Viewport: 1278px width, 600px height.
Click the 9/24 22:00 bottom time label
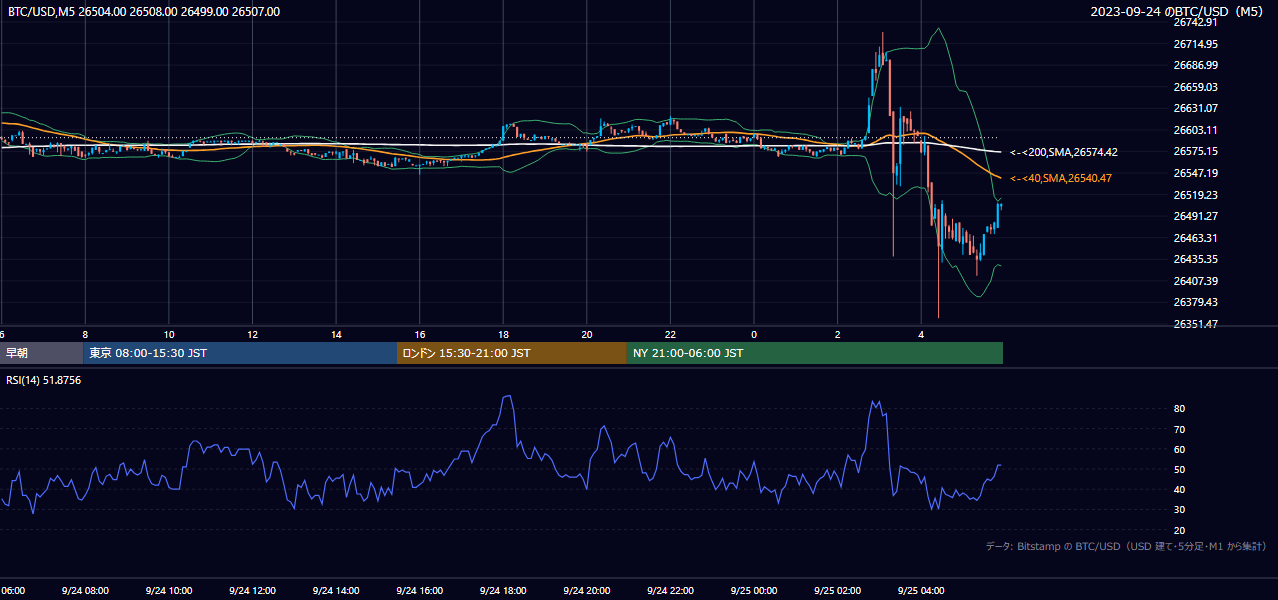tap(670, 591)
